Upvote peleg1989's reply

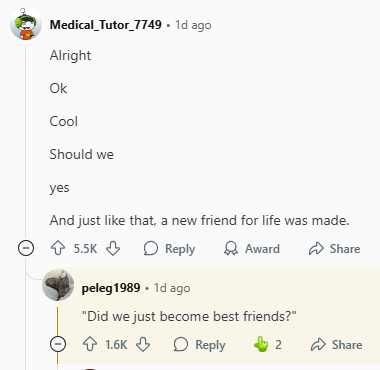tap(90, 344)
